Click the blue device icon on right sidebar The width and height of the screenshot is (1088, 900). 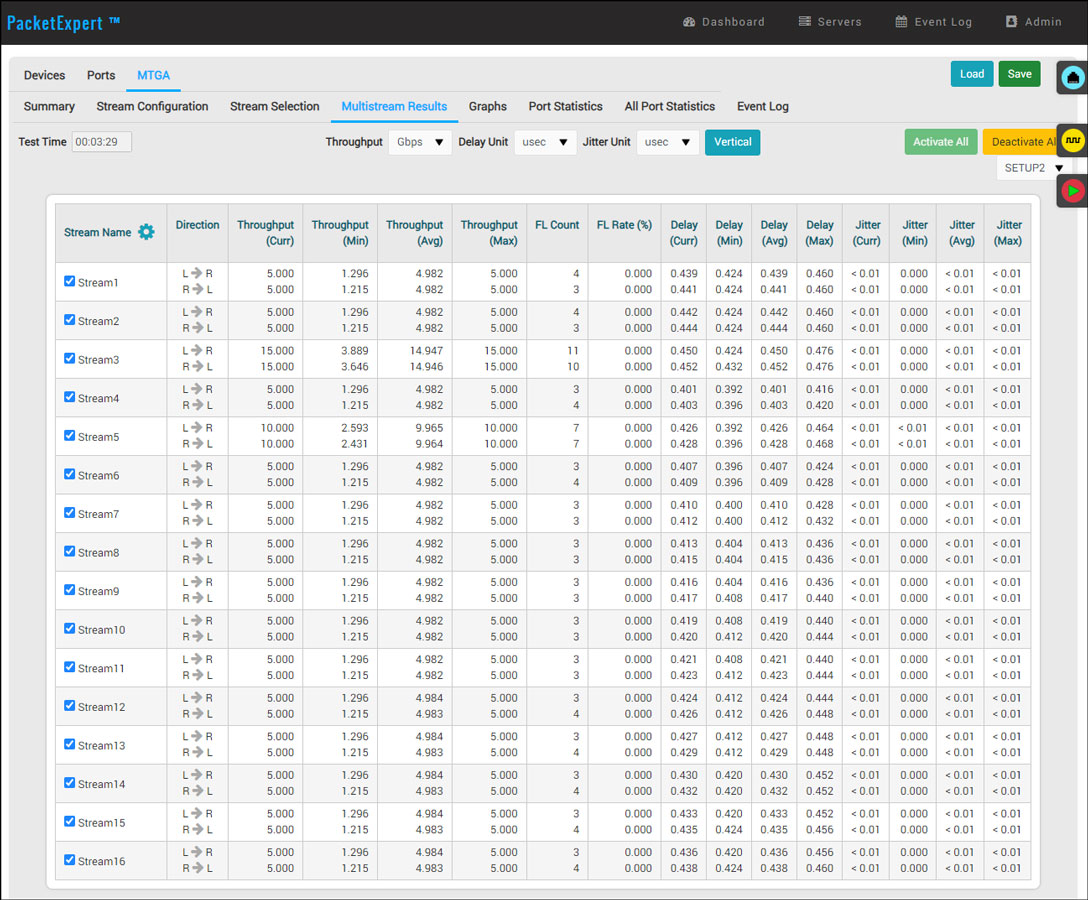click(x=1073, y=77)
